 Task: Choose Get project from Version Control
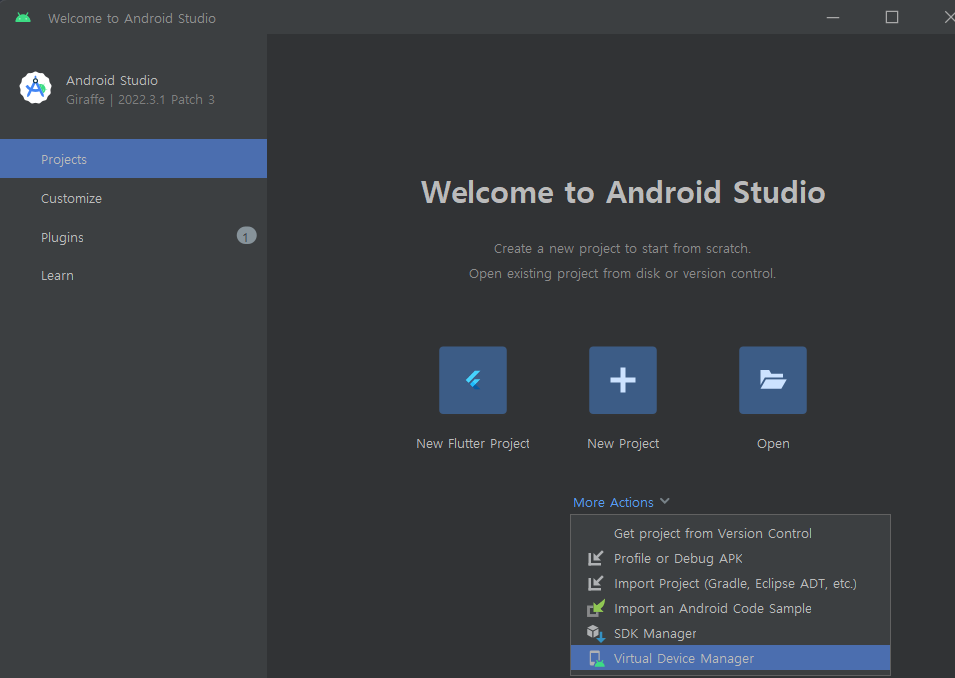[x=730, y=533]
